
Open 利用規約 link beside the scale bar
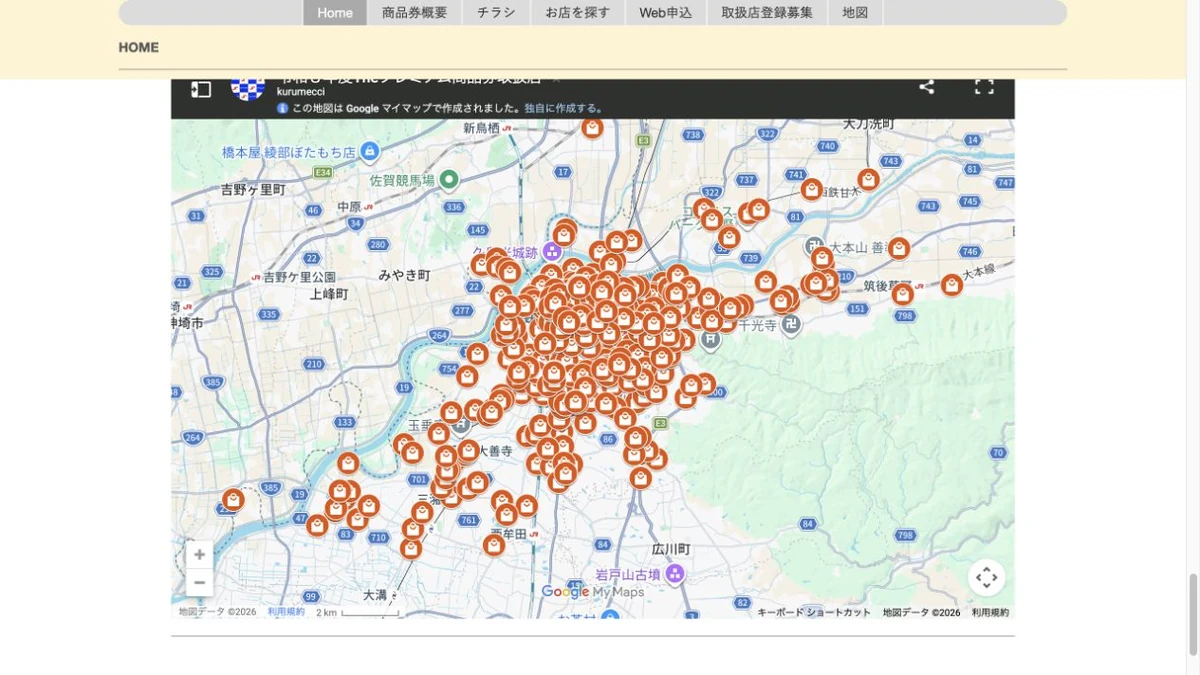[286, 611]
